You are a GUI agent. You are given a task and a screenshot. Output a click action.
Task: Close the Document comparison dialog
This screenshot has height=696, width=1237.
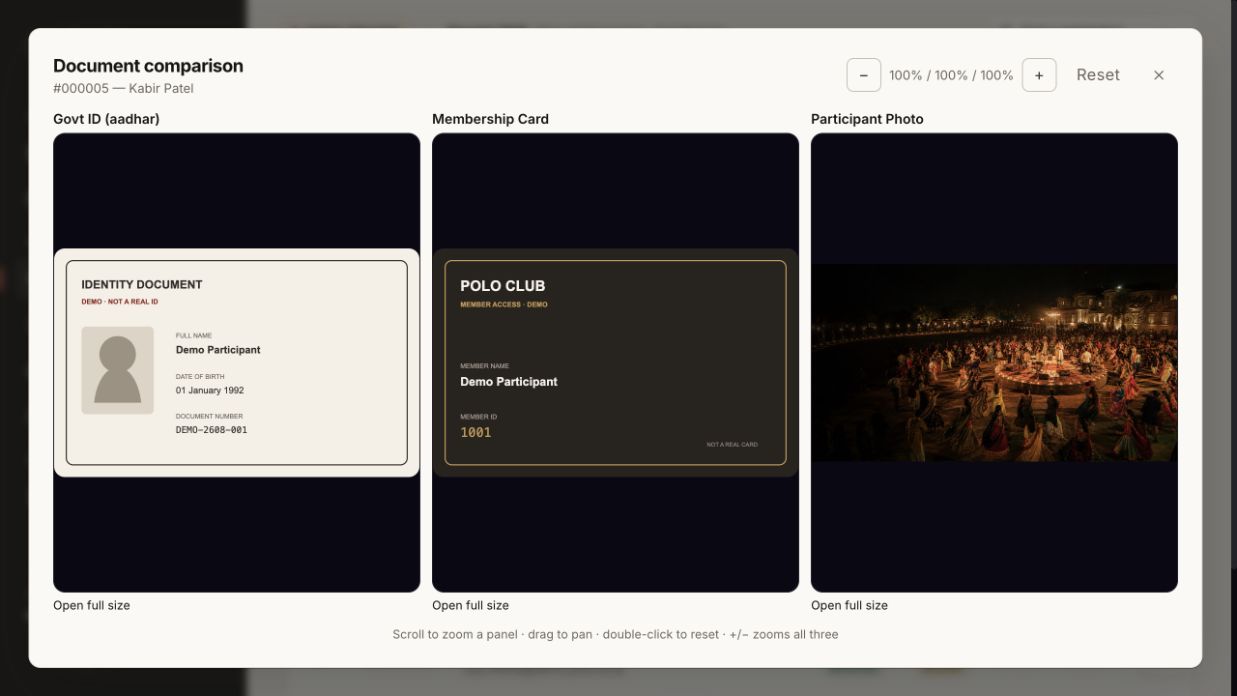point(1159,75)
